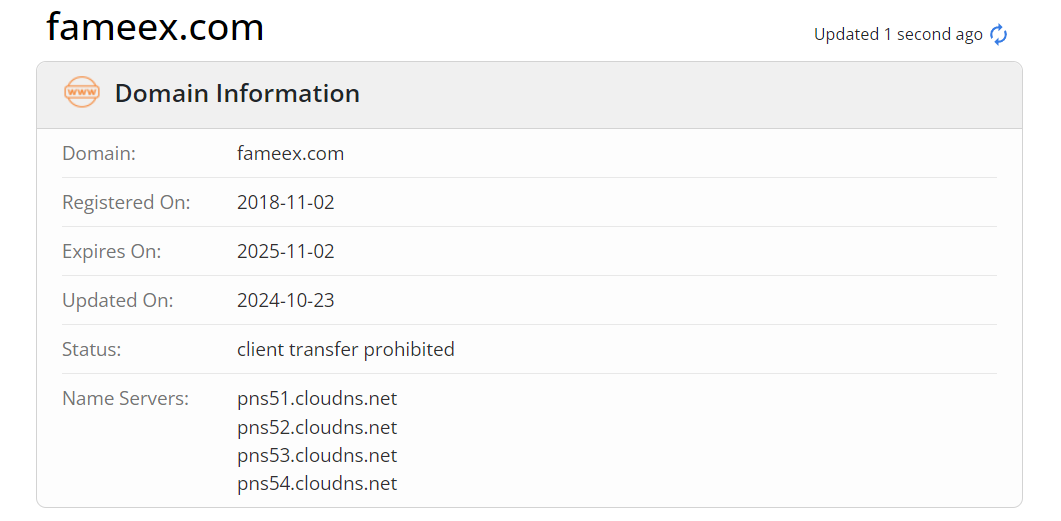The image size is (1061, 521).
Task: Click the updated date 2024-10-23
Action: (x=285, y=301)
